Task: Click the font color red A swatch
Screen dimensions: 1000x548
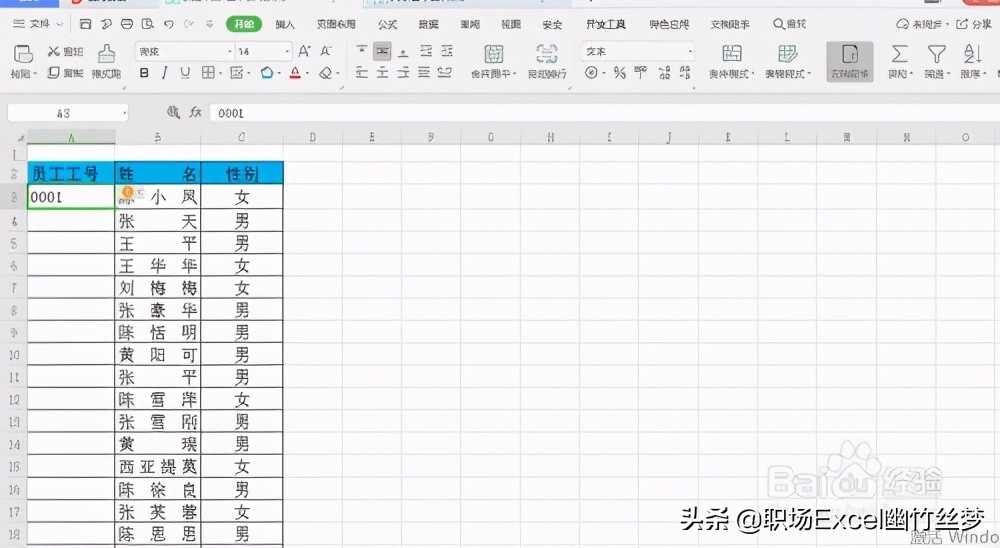Action: pyautogui.click(x=295, y=73)
